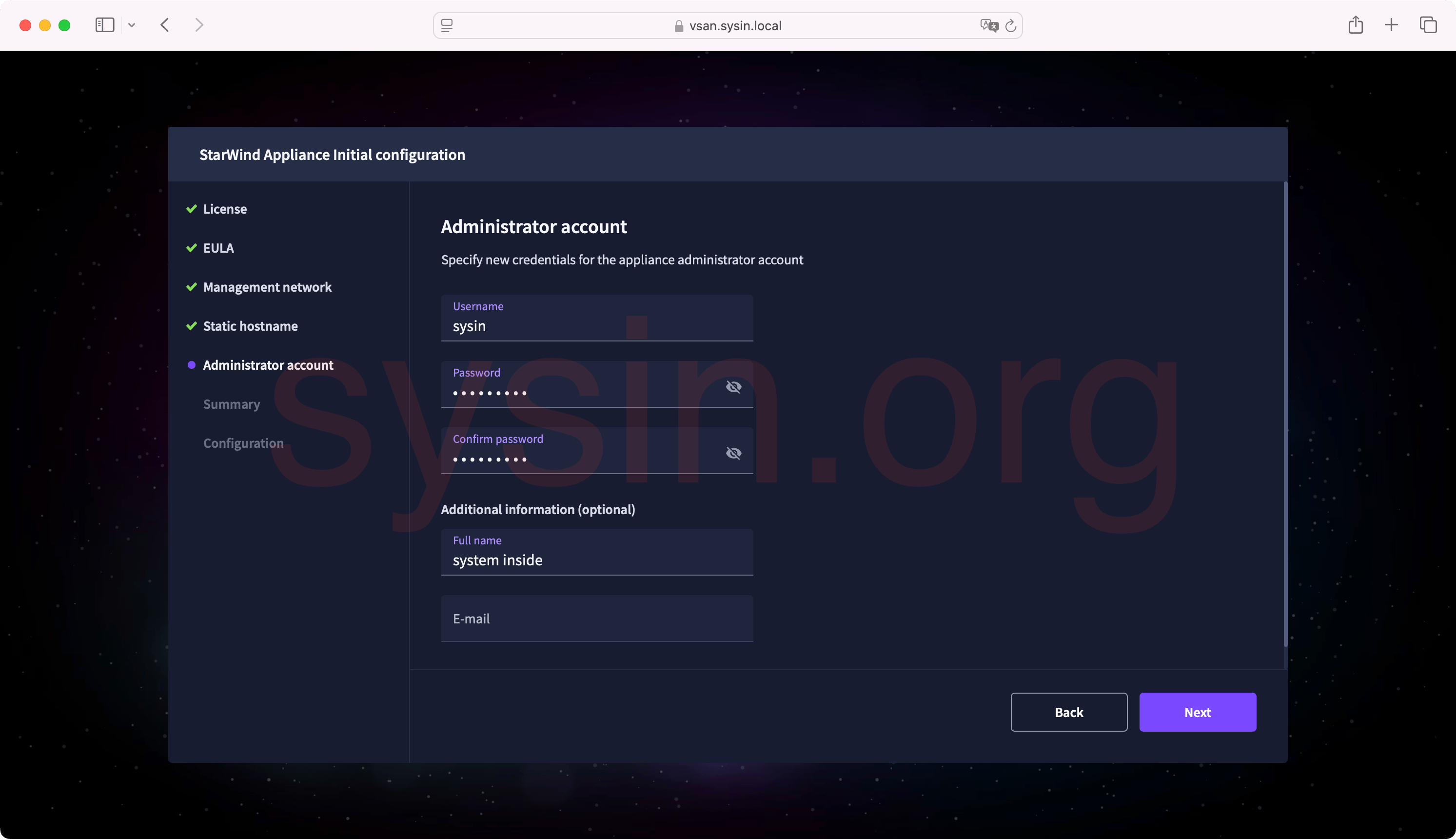Click the checkmark beside Static hostname
This screenshot has width=1456, height=839.
[x=192, y=326]
